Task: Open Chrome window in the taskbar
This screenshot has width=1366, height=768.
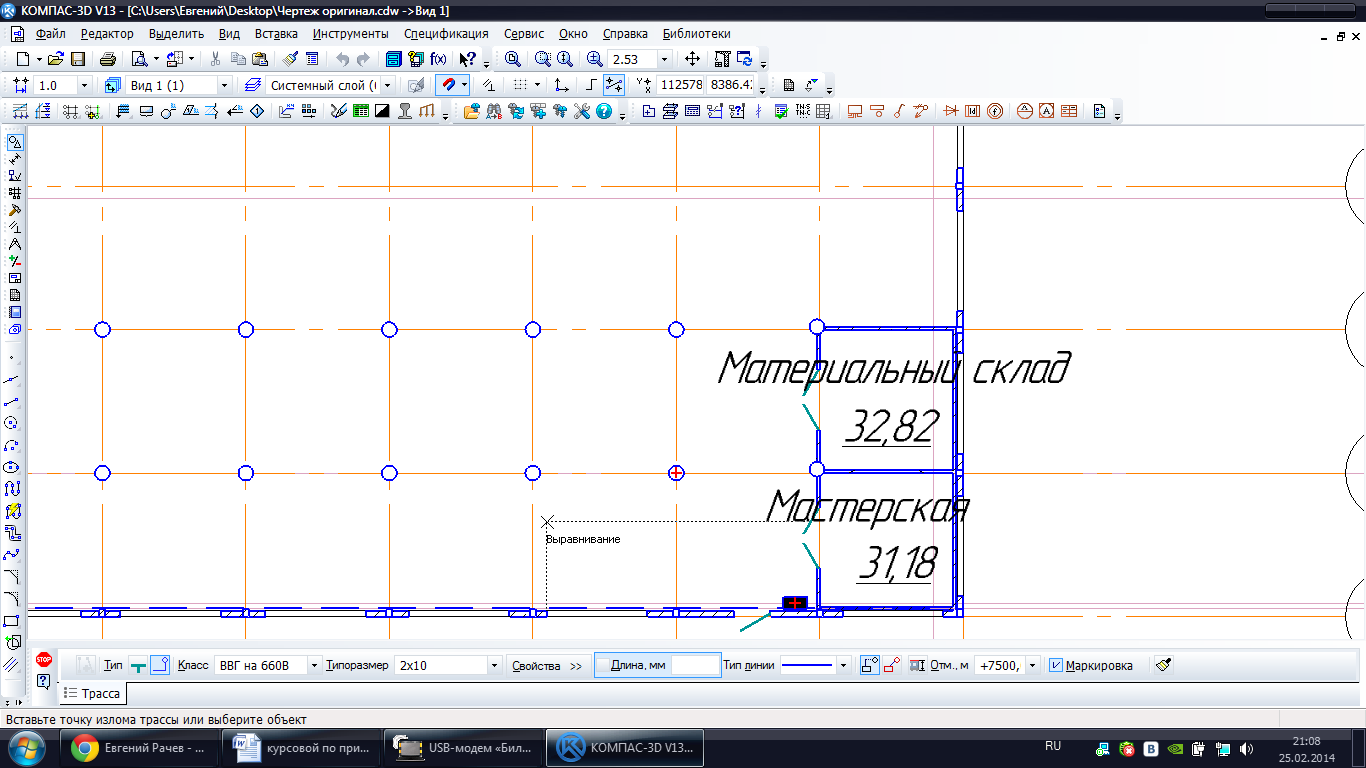Action: pos(139,747)
